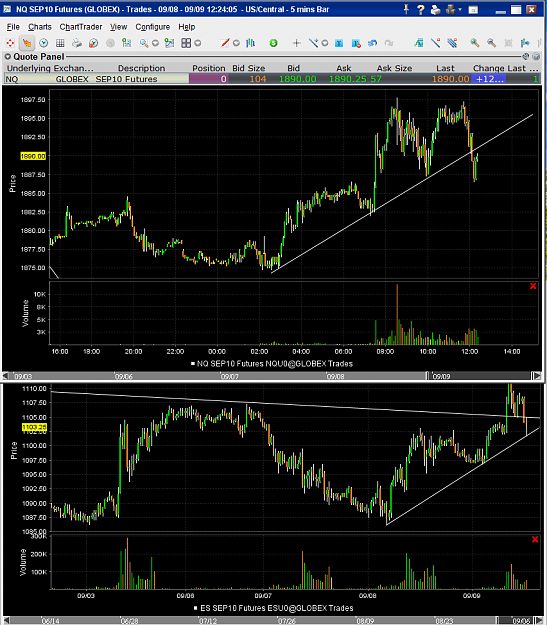Click the grayed redo arrow icon
The image size is (547, 625).
pos(389,43)
